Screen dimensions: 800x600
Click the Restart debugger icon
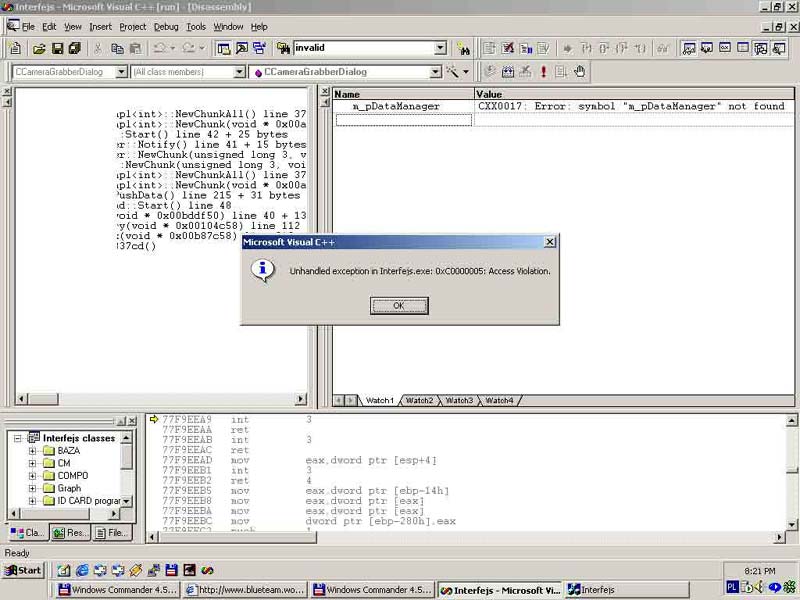pos(489,48)
